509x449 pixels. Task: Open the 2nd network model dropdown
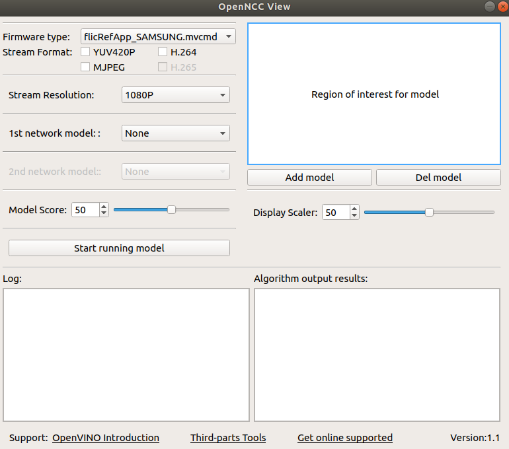point(175,172)
